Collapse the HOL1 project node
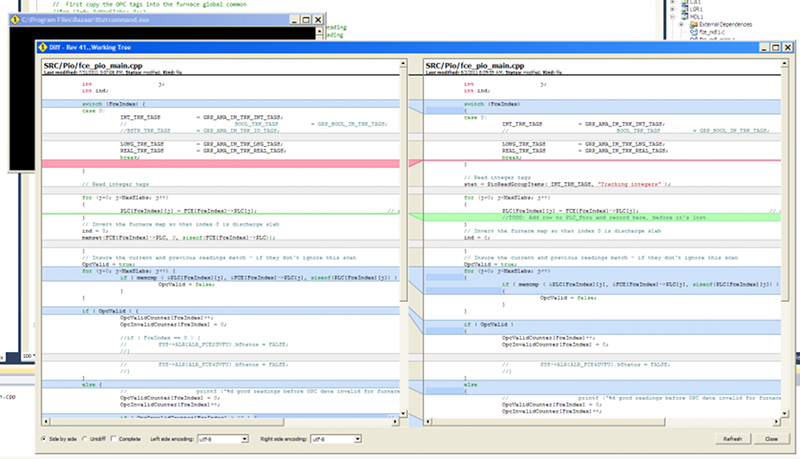This screenshot has height=459, width=800. click(673, 16)
